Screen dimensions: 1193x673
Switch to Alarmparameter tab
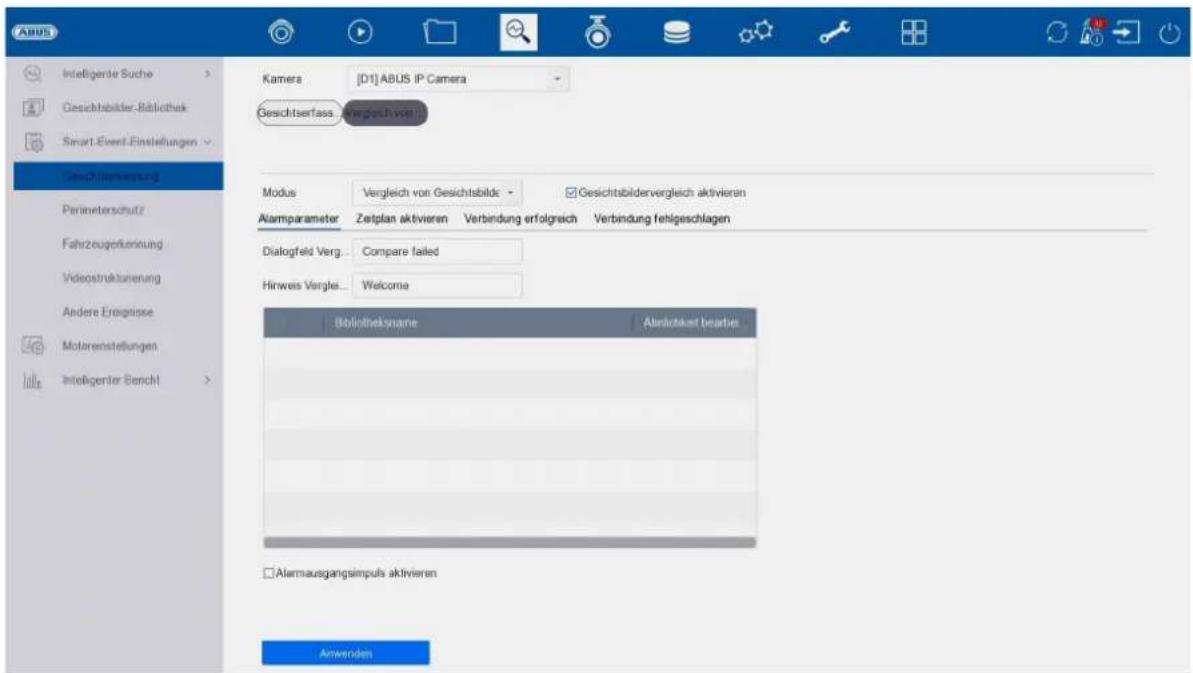click(298, 218)
